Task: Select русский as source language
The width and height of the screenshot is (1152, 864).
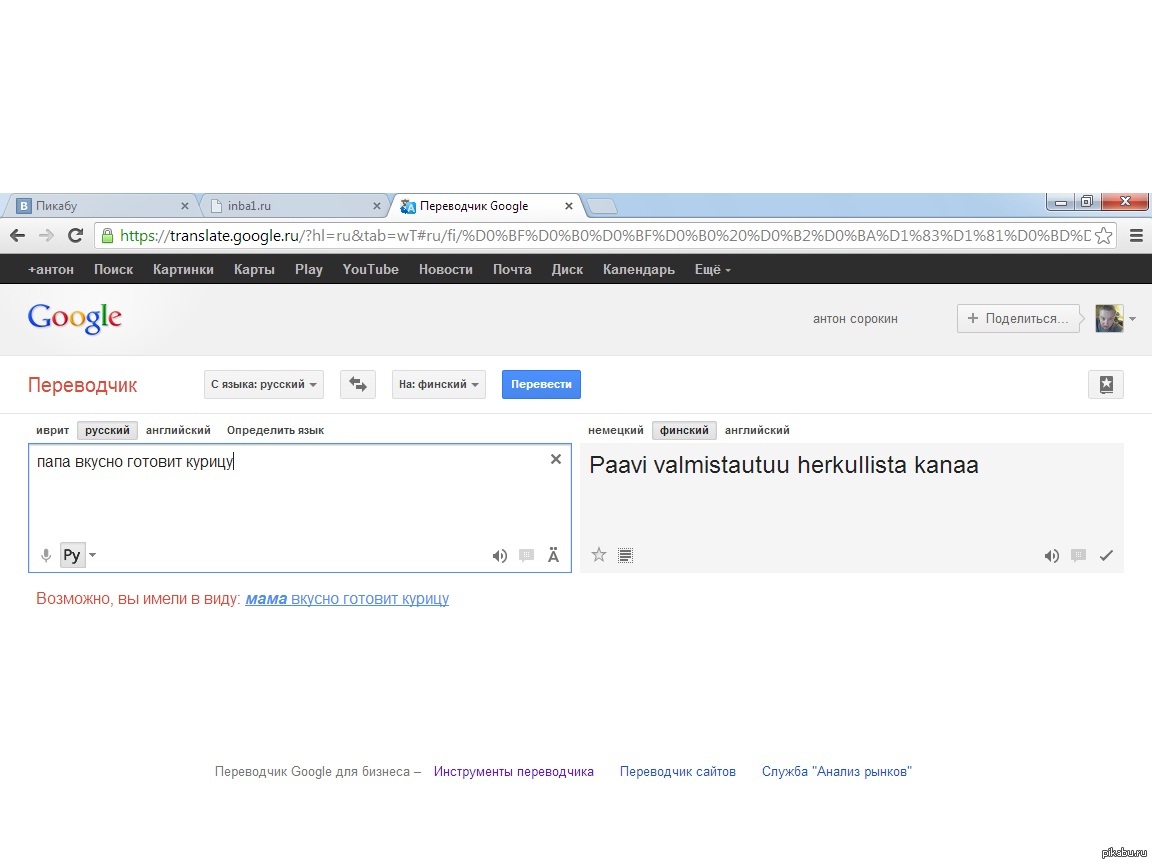Action: (107, 431)
